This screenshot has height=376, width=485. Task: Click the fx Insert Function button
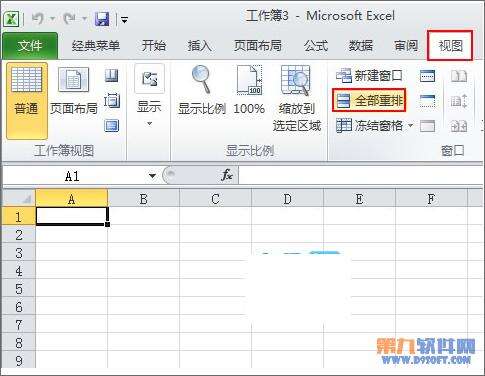227,175
